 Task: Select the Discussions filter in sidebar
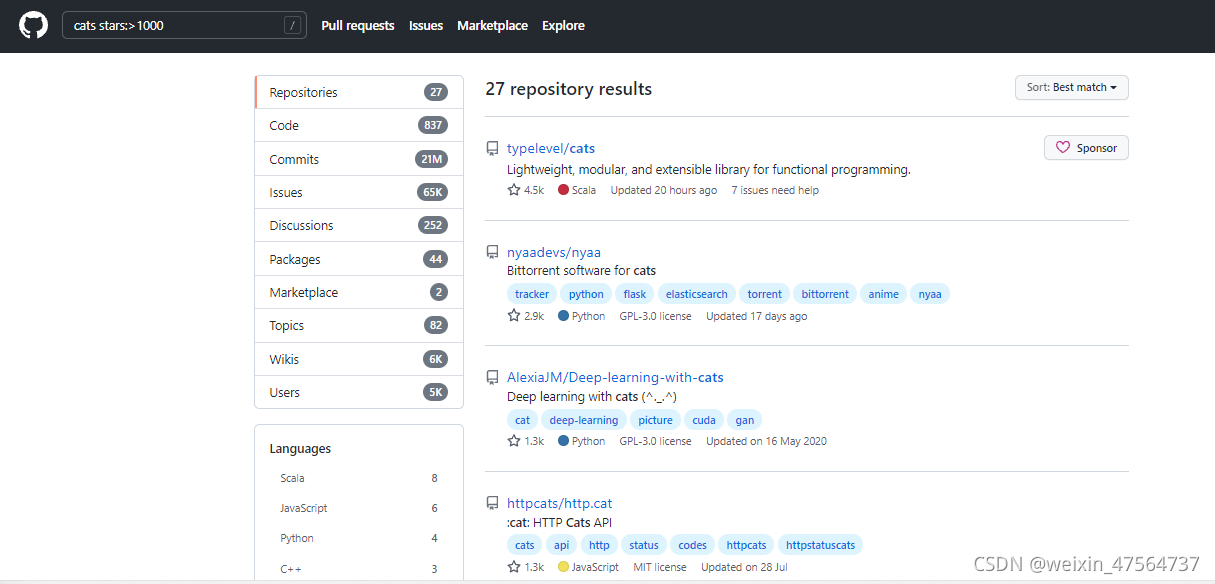(x=359, y=225)
